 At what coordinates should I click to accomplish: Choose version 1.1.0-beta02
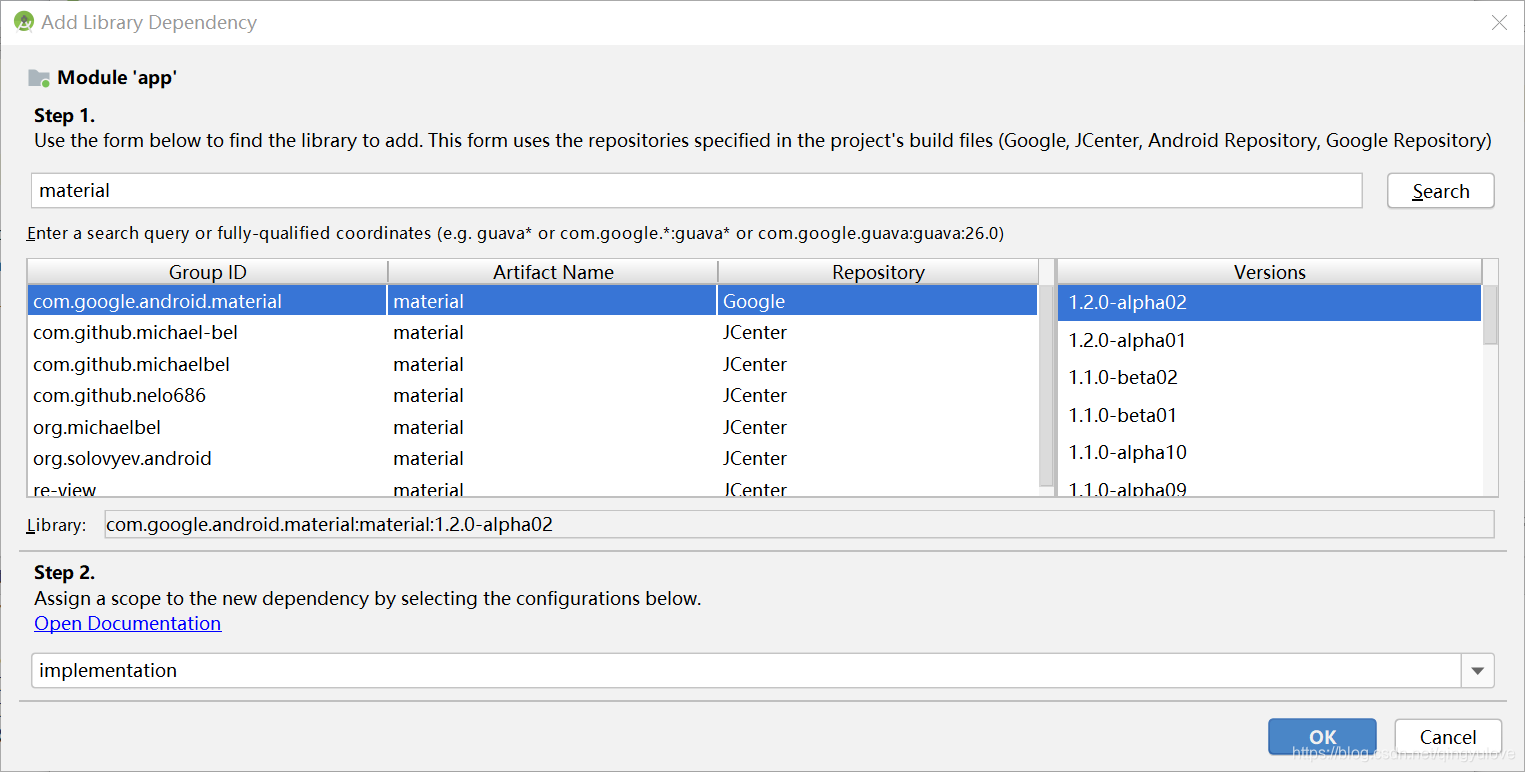pos(1269,377)
